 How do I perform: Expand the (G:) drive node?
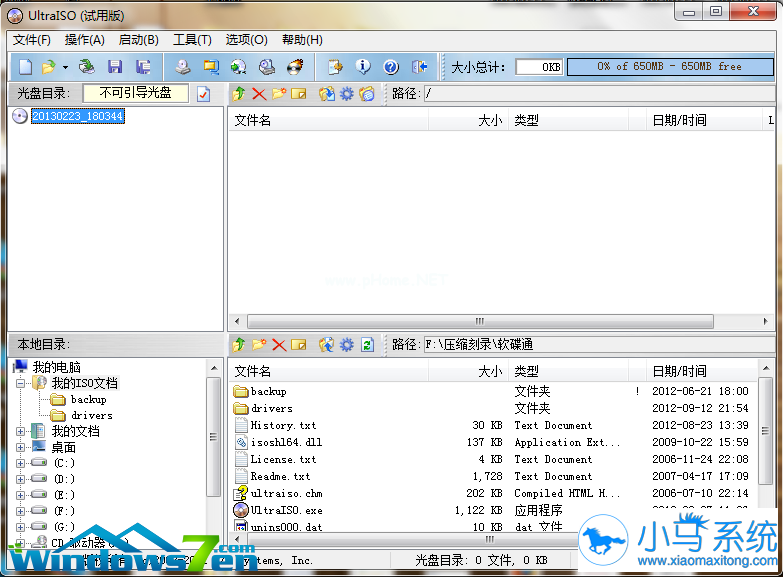point(20,527)
